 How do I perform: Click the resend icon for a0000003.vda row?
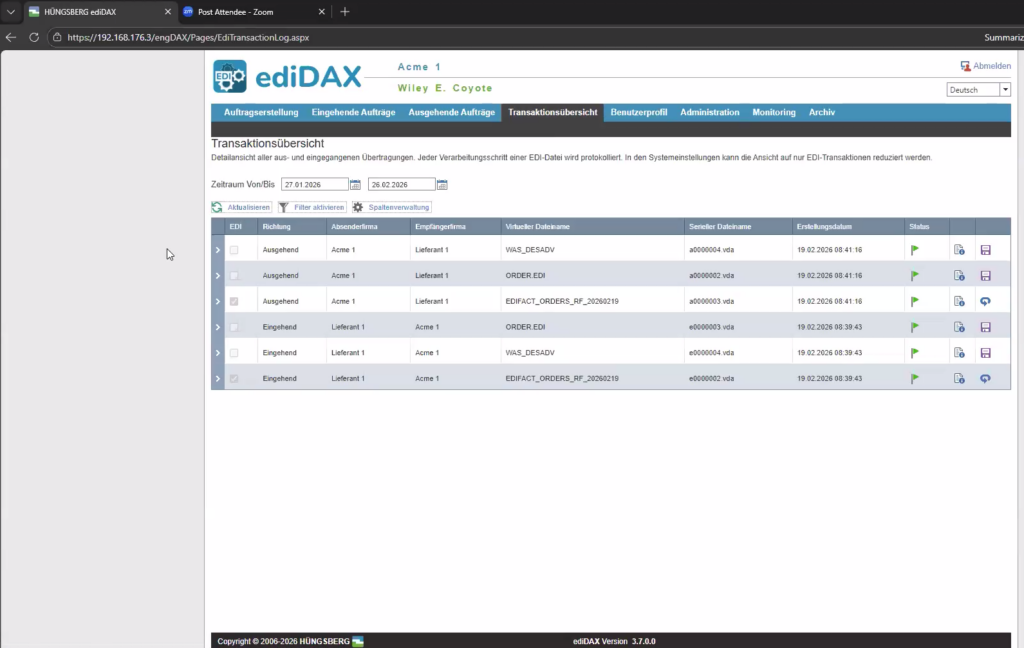coord(985,302)
